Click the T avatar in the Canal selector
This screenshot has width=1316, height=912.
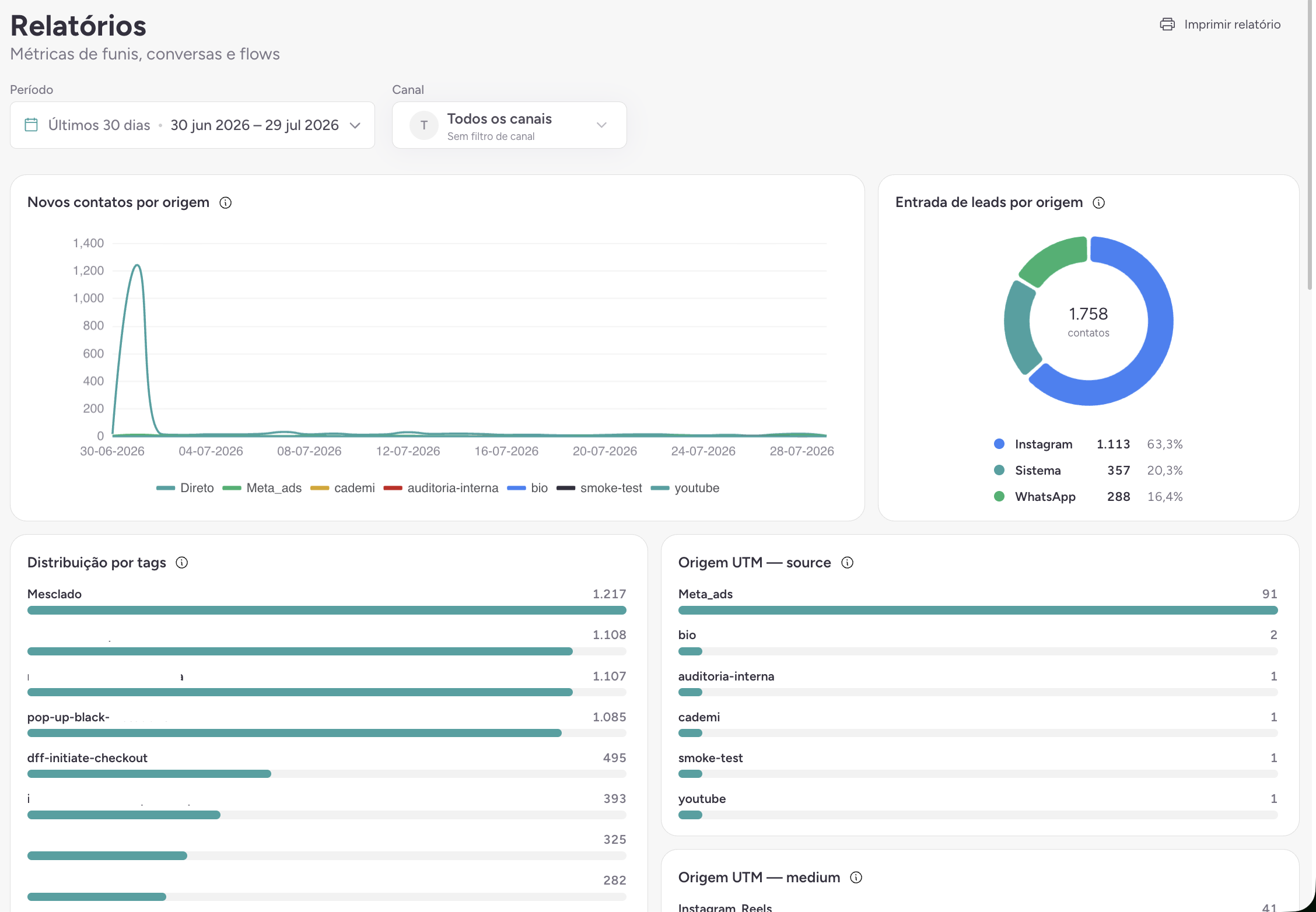coord(424,125)
